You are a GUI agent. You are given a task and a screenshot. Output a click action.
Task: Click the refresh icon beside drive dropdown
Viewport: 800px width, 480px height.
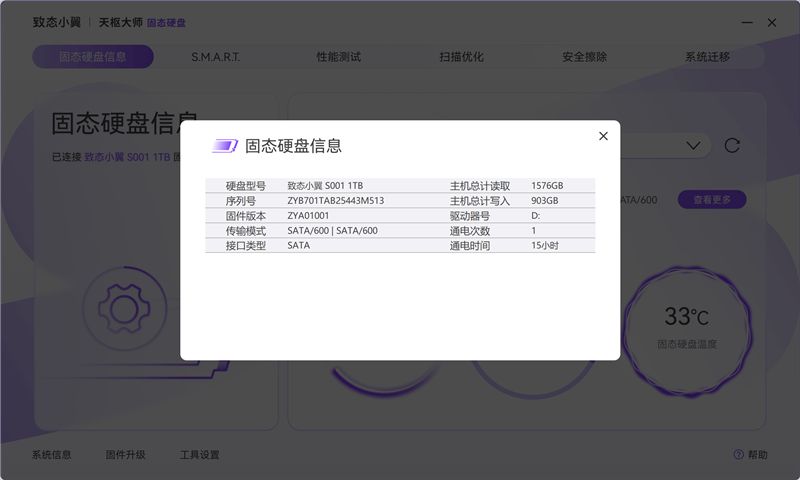coord(732,146)
